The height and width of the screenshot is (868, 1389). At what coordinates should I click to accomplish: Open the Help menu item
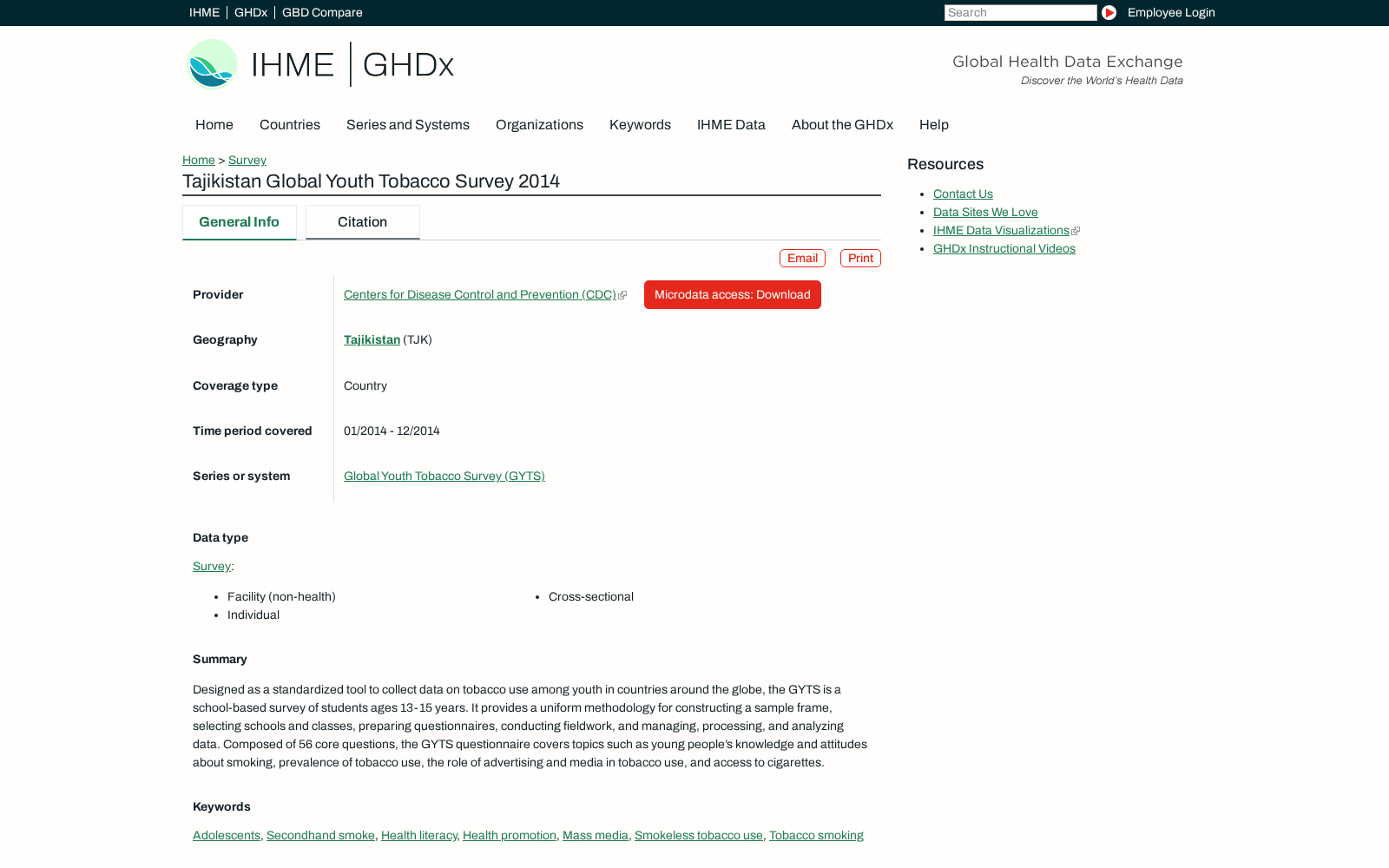(x=934, y=124)
